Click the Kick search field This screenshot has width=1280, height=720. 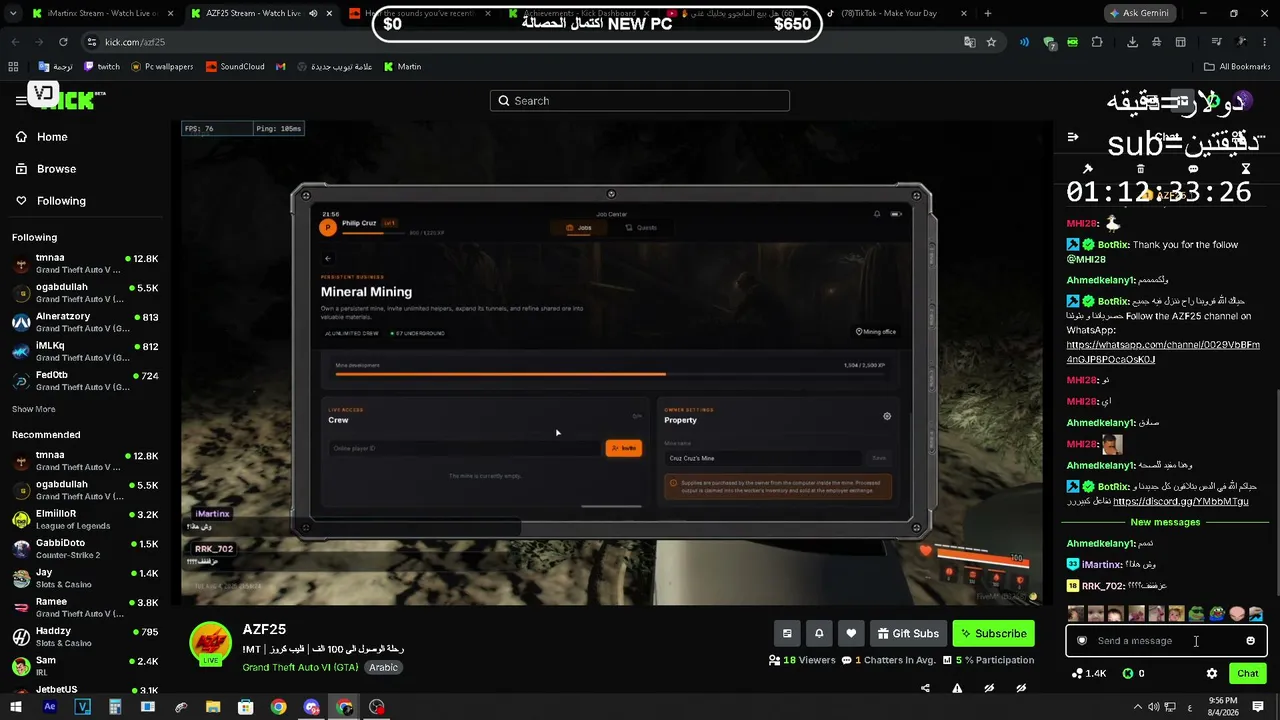tap(640, 101)
